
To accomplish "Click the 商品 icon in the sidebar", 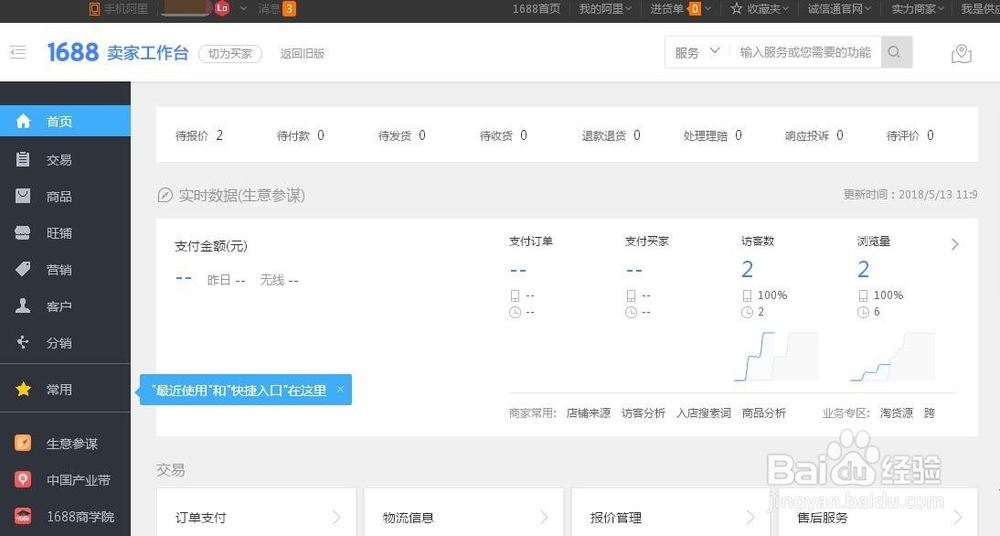I will pyautogui.click(x=23, y=196).
